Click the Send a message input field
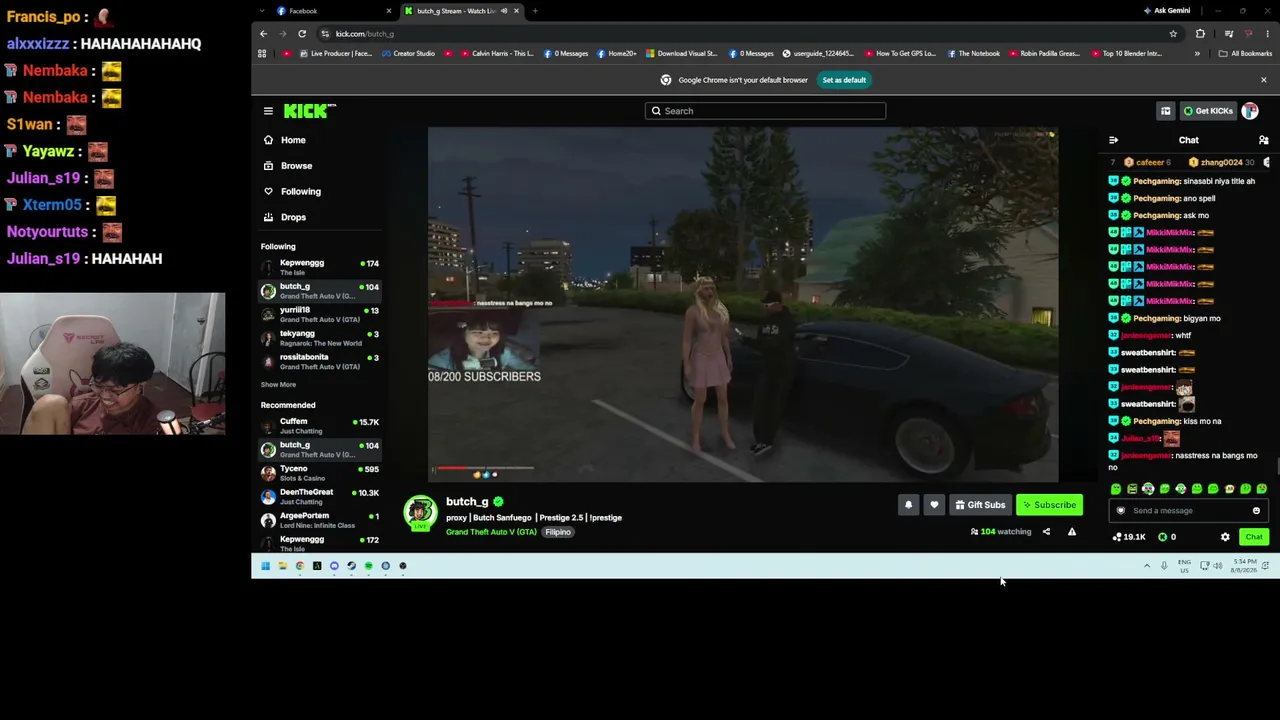Screen dimensions: 1280x720 pos(1188,511)
